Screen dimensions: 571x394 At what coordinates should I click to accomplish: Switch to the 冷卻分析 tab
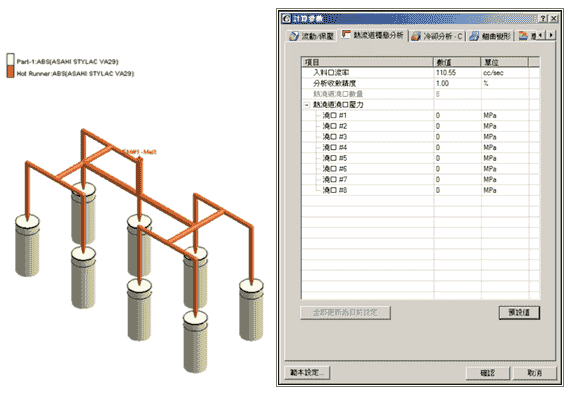point(437,36)
